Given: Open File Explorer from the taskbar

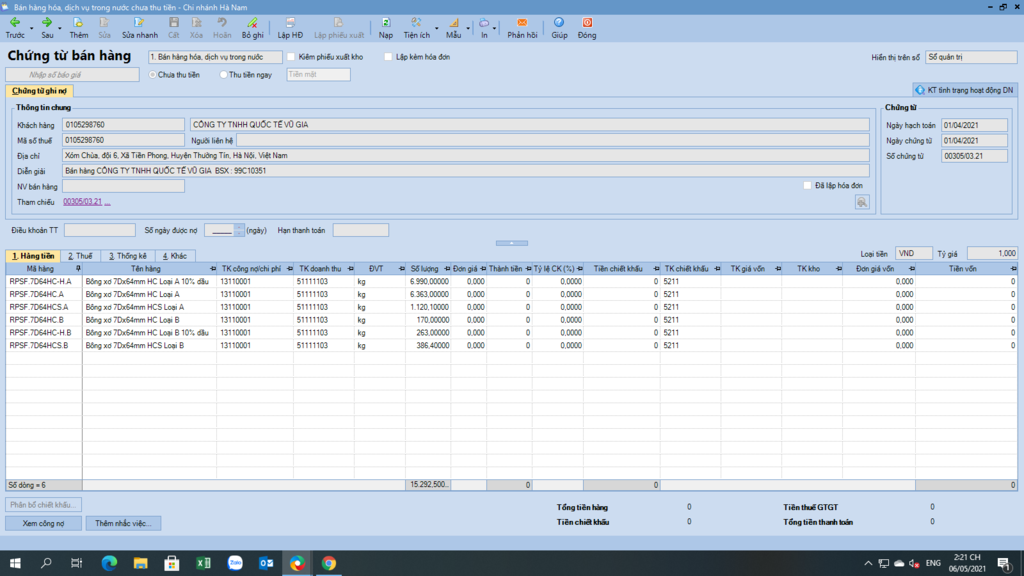Looking at the screenshot, I should coord(140,563).
